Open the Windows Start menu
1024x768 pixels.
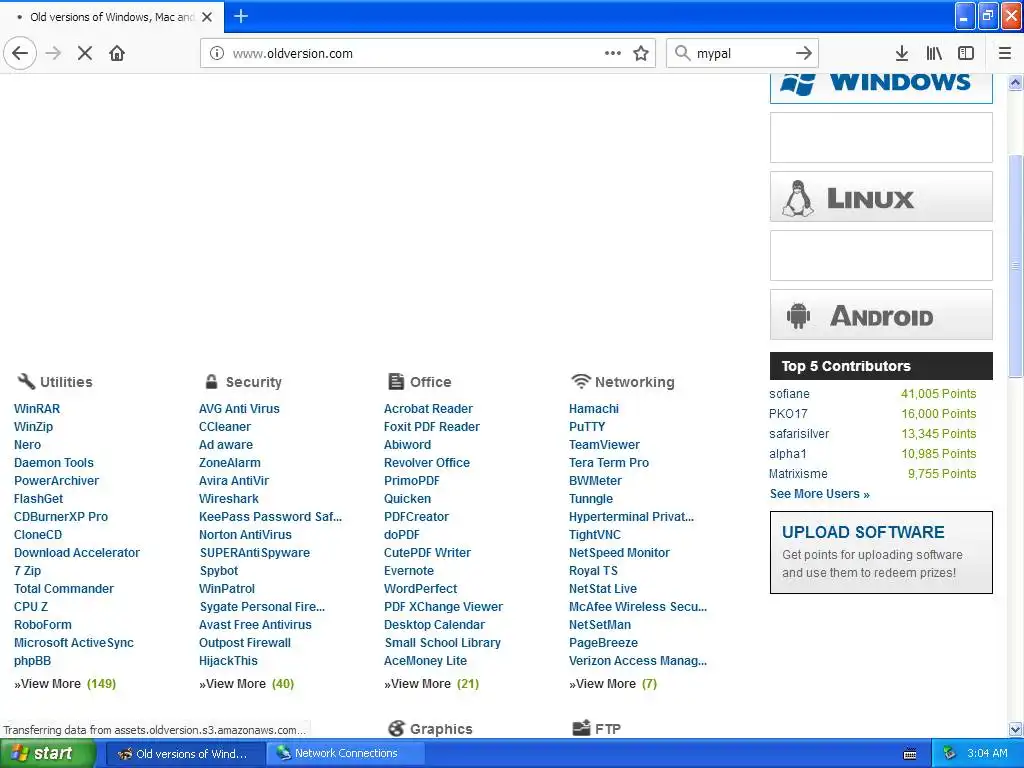coord(48,753)
